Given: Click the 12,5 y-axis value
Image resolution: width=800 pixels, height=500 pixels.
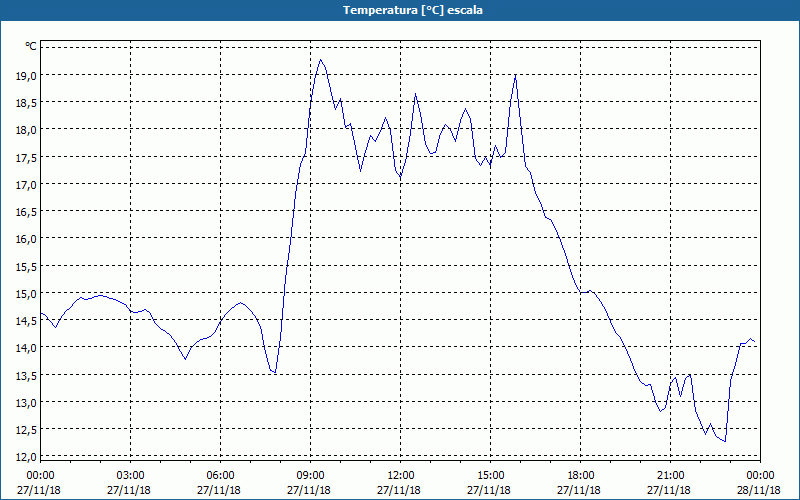Looking at the screenshot, I should tap(27, 429).
